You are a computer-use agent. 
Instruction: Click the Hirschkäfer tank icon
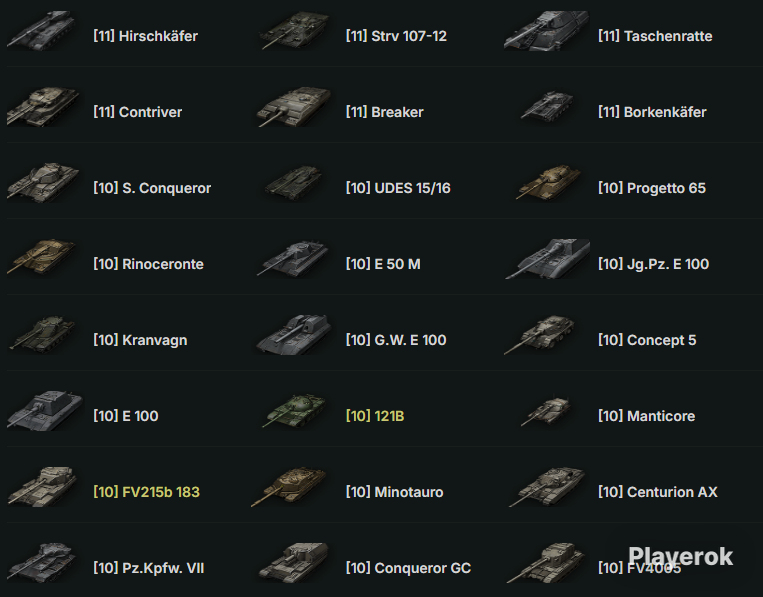(42, 31)
